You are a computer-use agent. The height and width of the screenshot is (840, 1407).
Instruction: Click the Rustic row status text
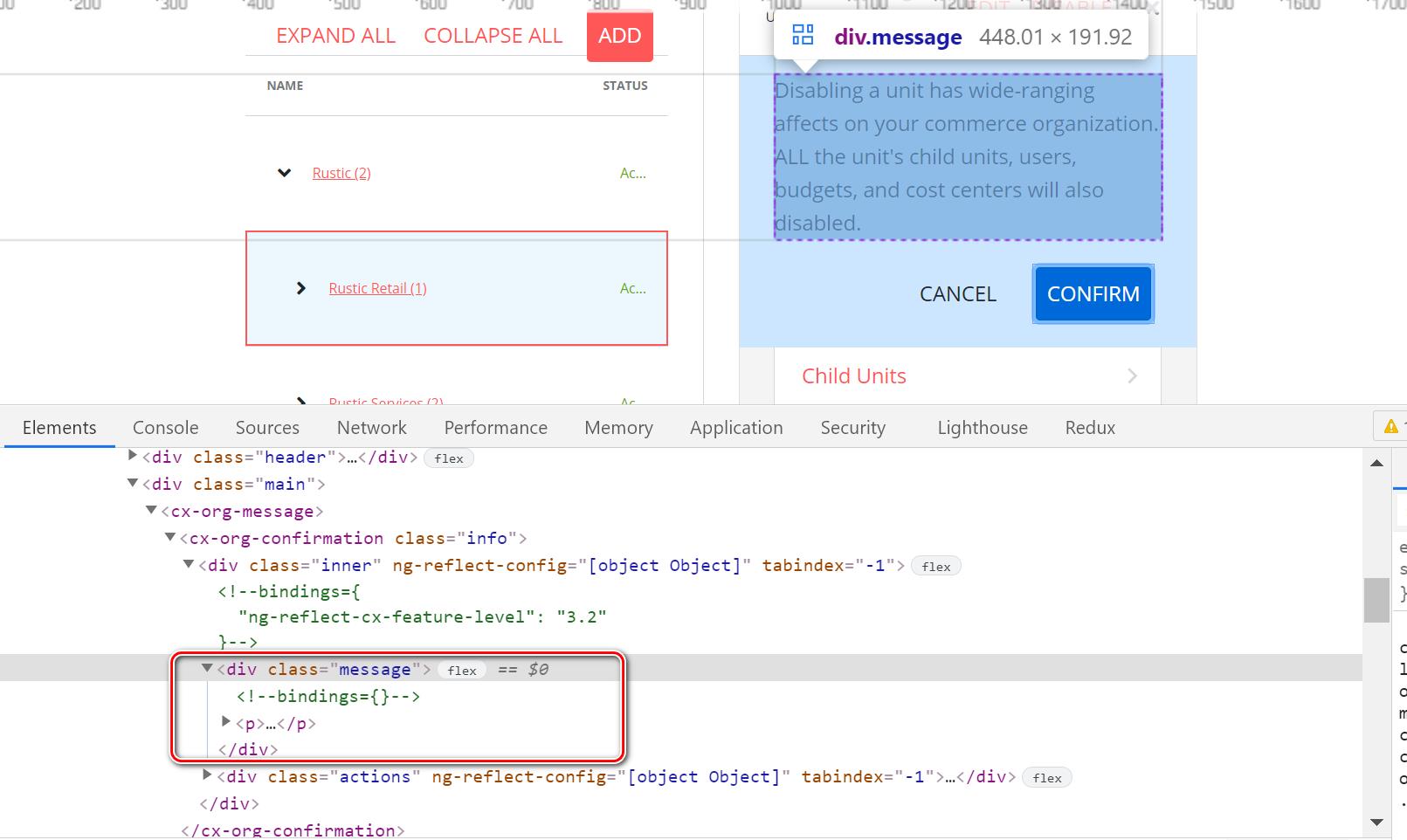click(x=633, y=173)
